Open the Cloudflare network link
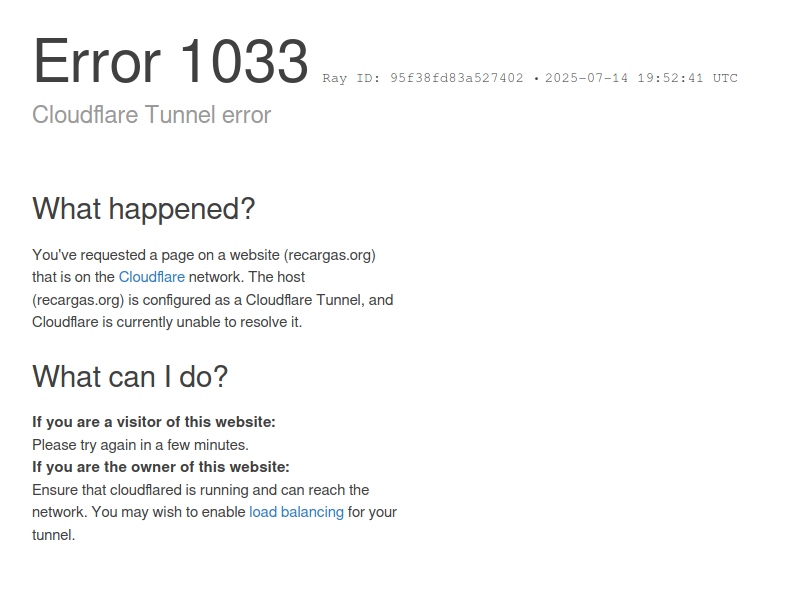800x600 pixels. point(152,277)
